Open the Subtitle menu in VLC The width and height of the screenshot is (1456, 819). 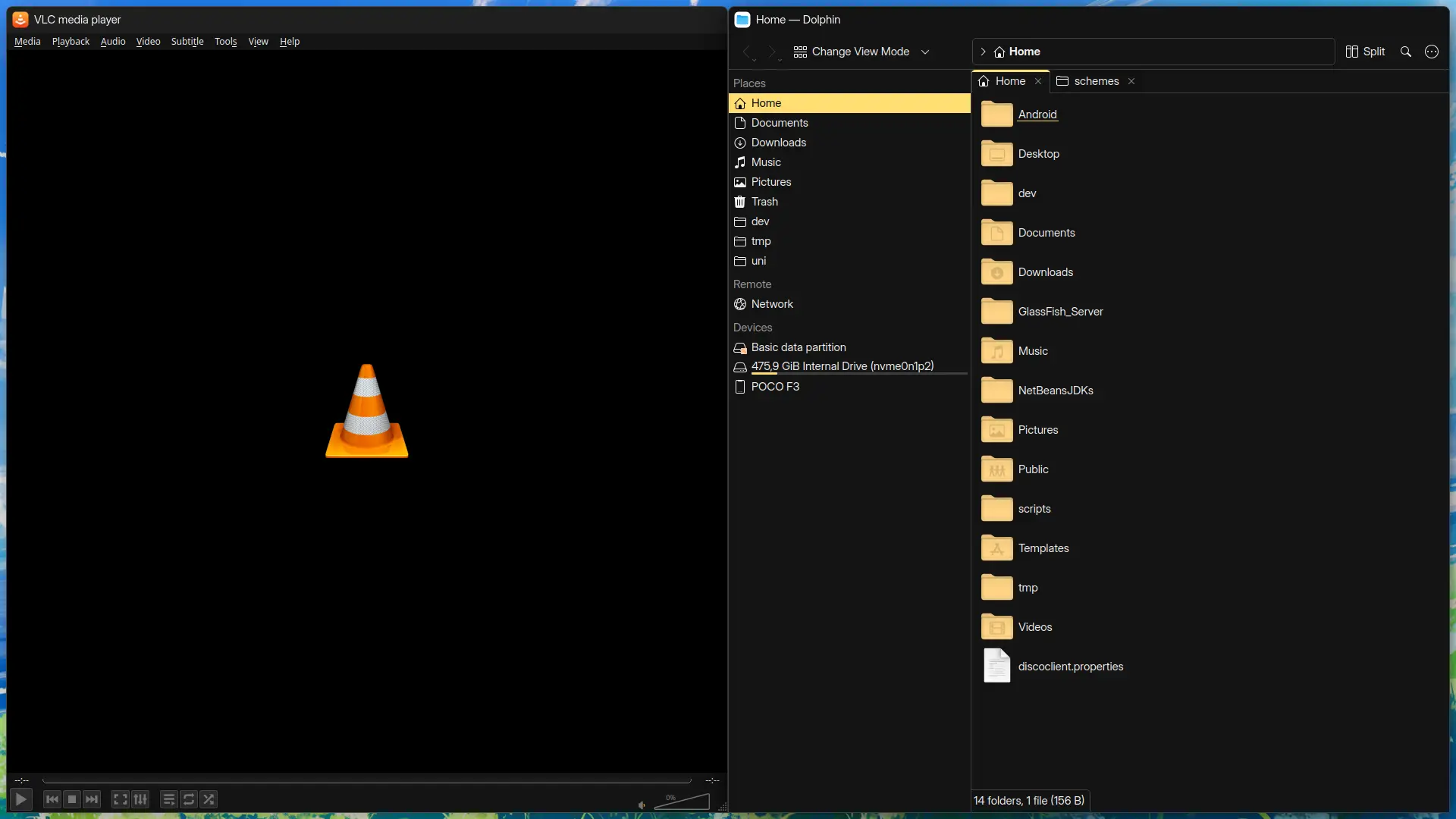click(187, 42)
